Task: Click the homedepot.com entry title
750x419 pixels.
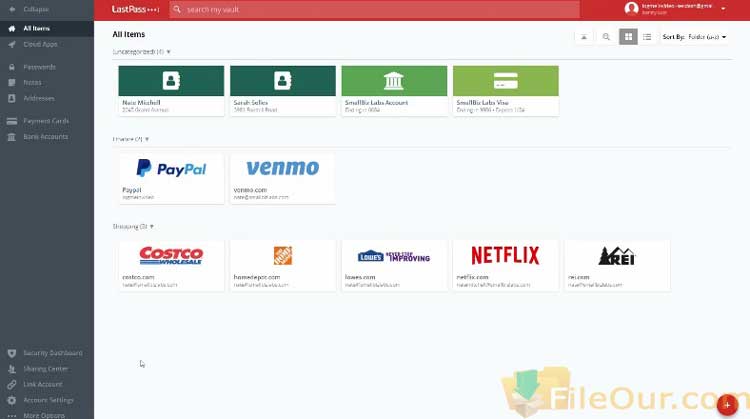Action: coord(257,277)
